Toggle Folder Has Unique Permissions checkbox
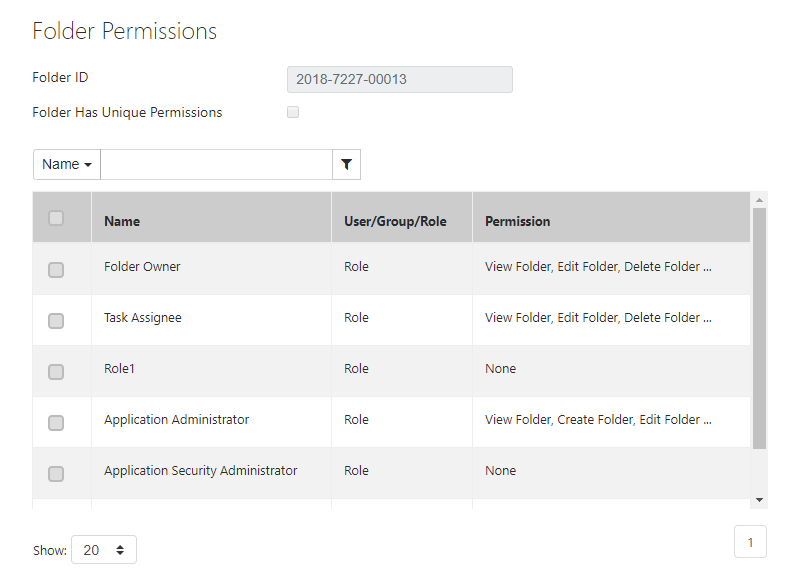800x577 pixels. [x=293, y=112]
